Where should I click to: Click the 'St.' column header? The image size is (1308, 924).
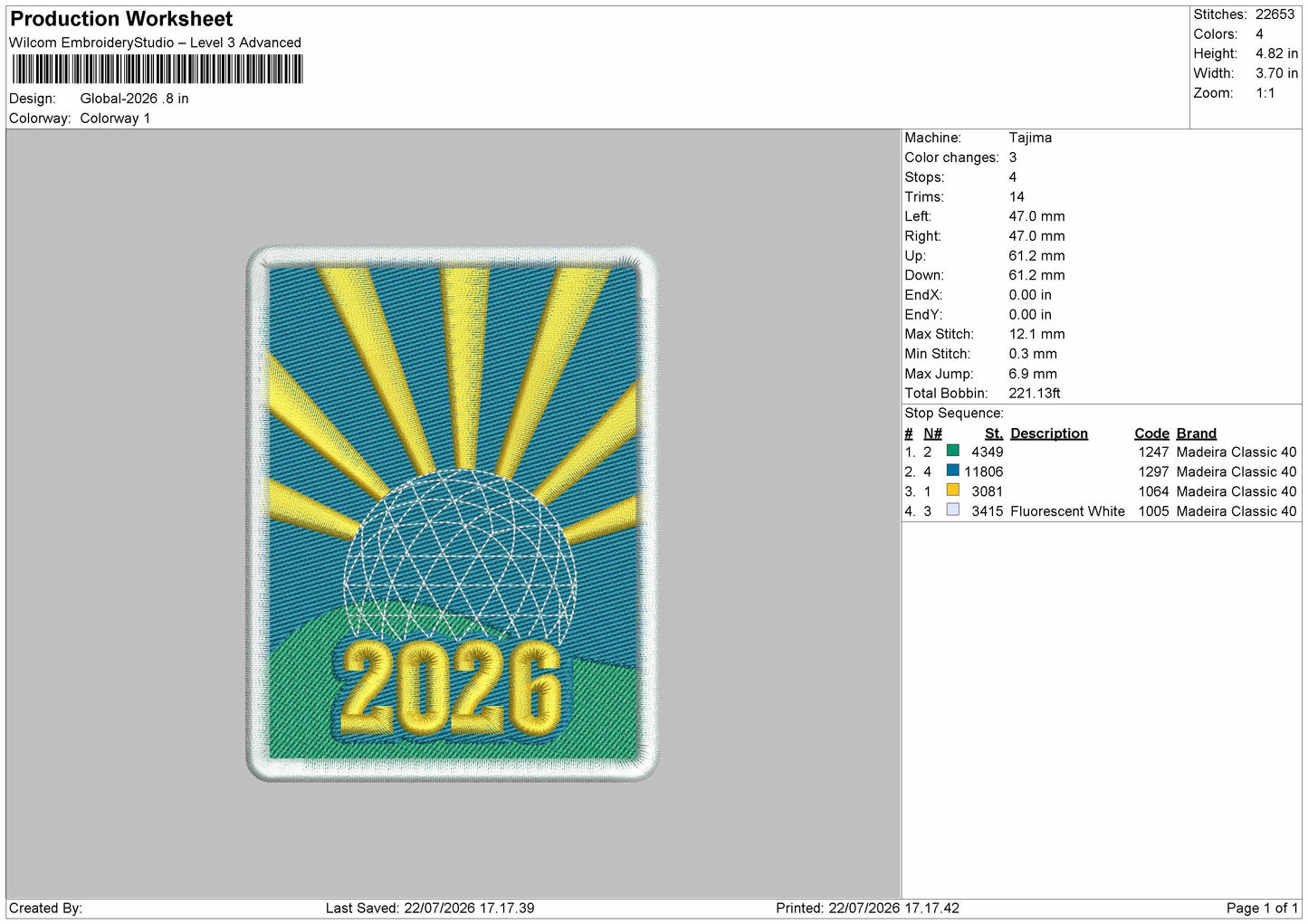tap(994, 433)
